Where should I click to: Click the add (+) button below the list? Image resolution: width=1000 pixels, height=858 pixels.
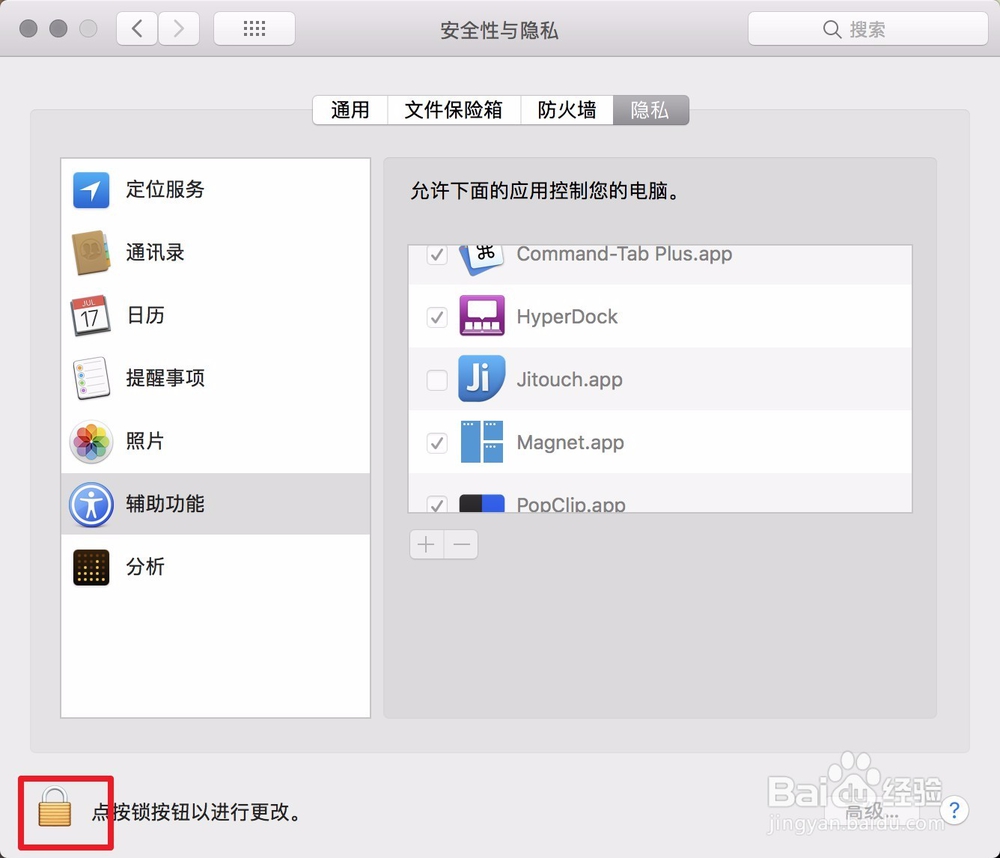pyautogui.click(x=425, y=544)
